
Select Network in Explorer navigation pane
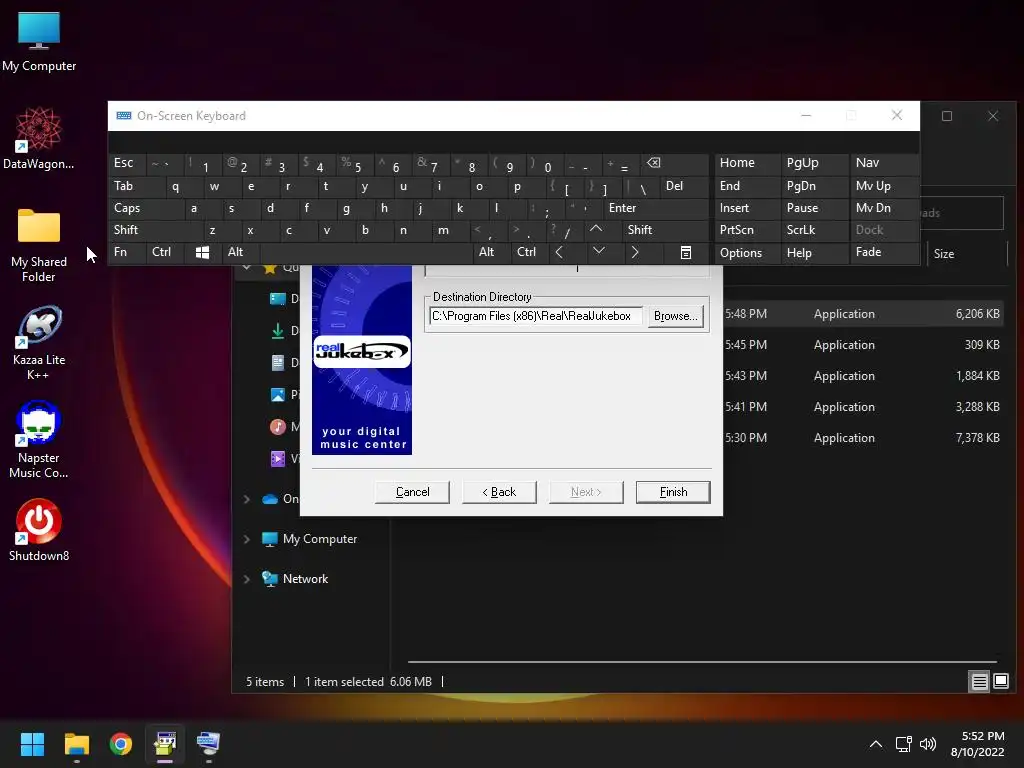(x=305, y=579)
